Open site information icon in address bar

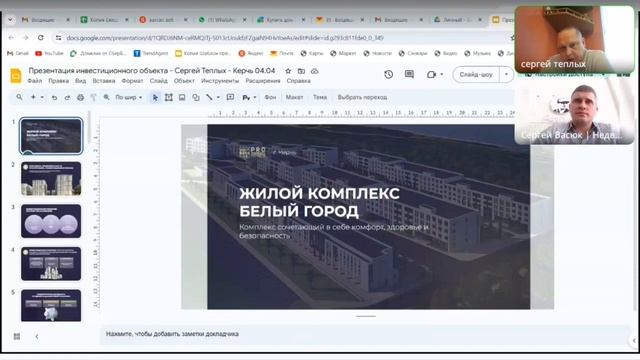coord(58,38)
